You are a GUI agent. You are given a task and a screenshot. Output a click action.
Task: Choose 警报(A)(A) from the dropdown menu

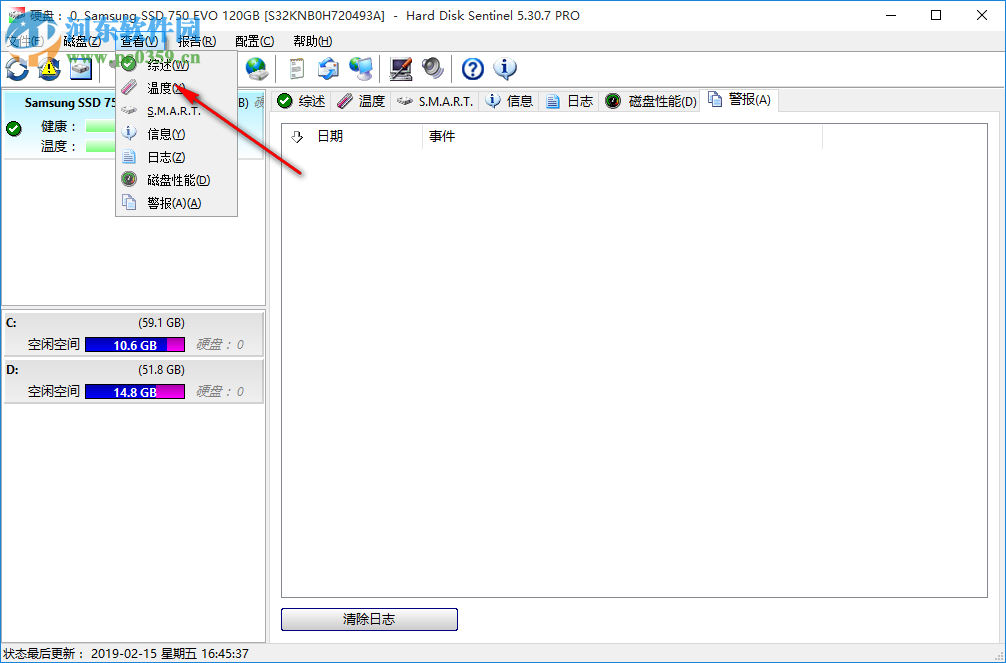click(176, 203)
